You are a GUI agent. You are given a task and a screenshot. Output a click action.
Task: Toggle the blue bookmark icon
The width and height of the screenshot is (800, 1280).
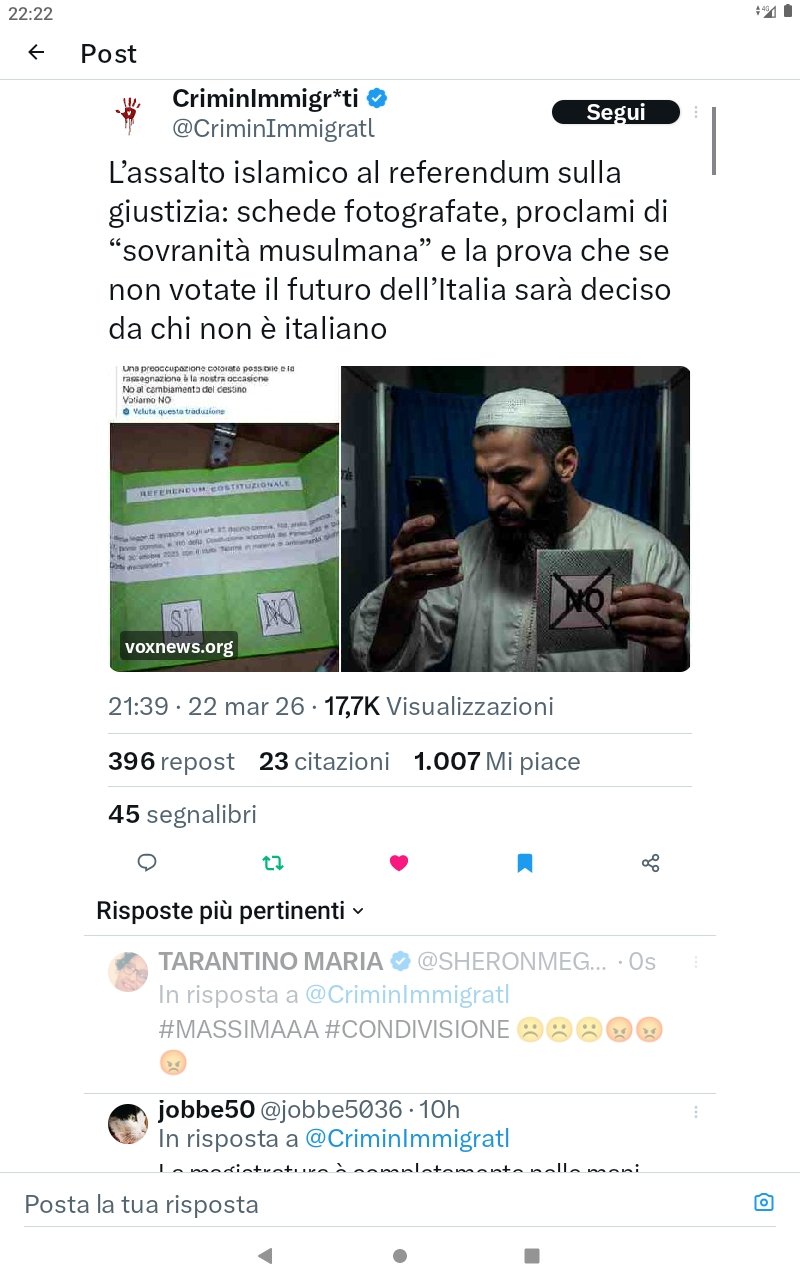(525, 863)
